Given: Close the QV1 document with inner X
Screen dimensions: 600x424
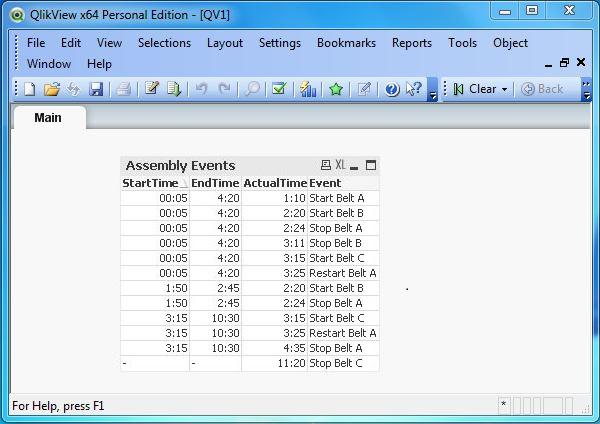Looking at the screenshot, I should pos(581,62).
